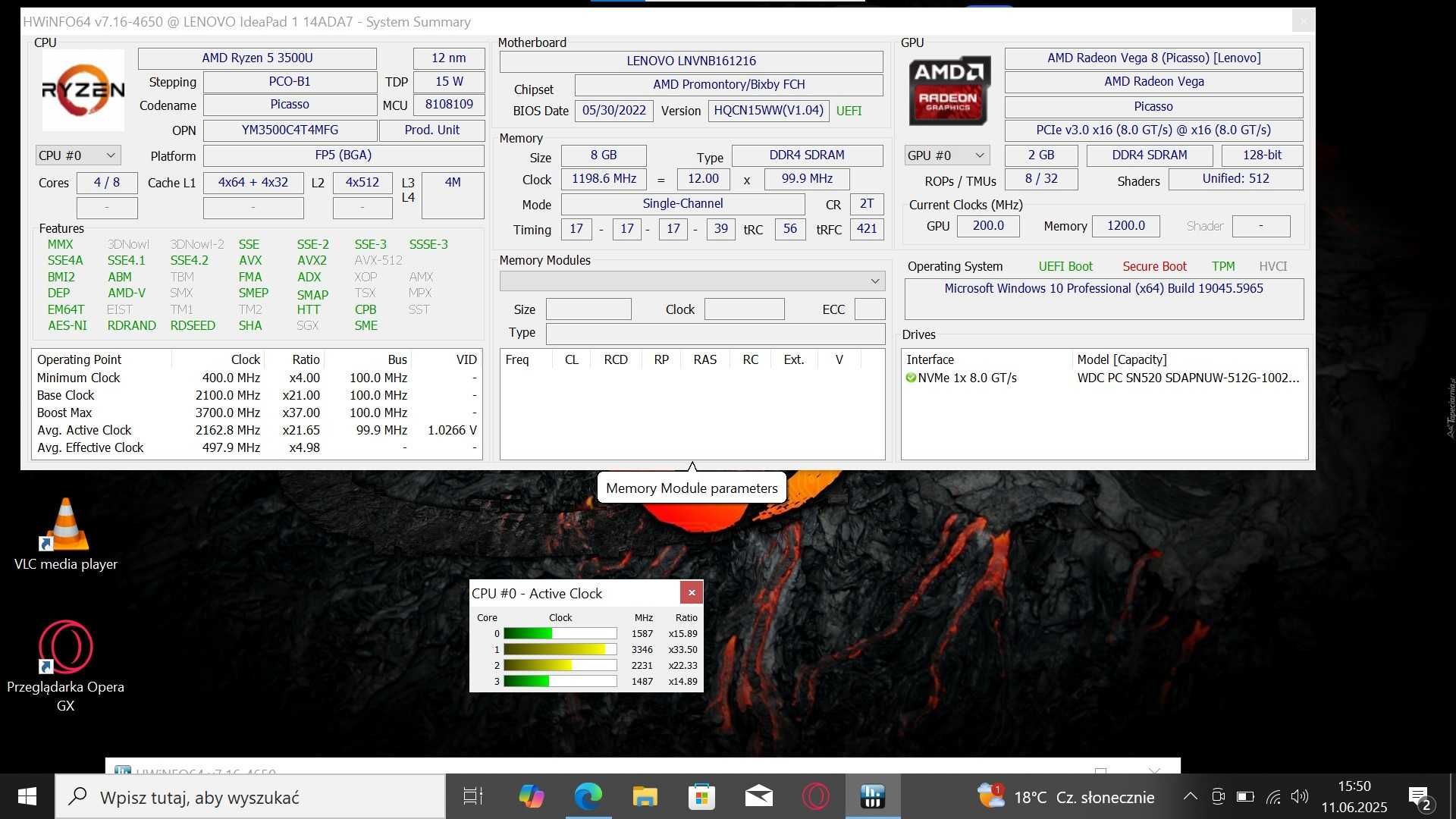1456x819 pixels.
Task: Open File Explorer from the taskbar
Action: coord(645,797)
